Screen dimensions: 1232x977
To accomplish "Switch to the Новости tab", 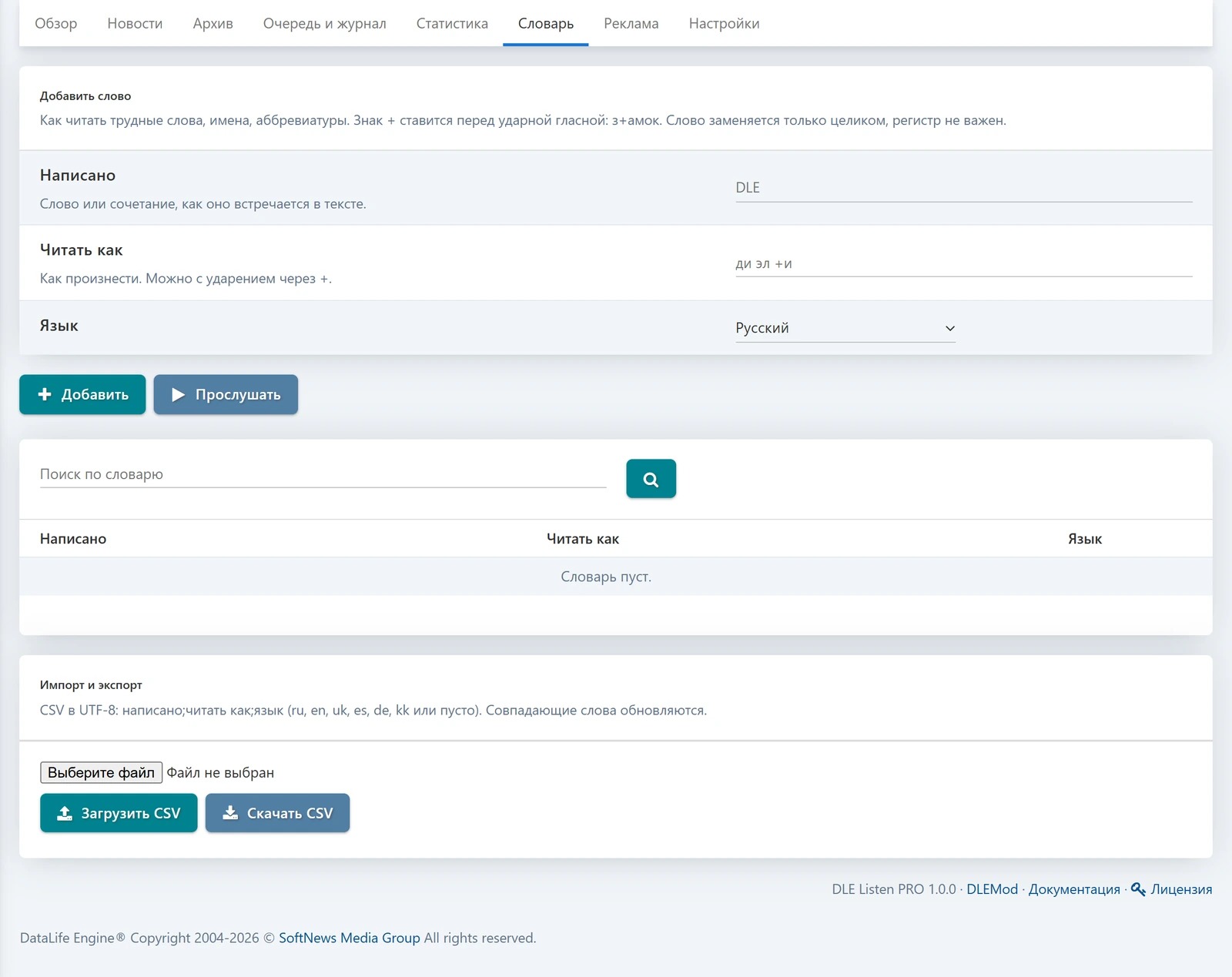I will (135, 24).
